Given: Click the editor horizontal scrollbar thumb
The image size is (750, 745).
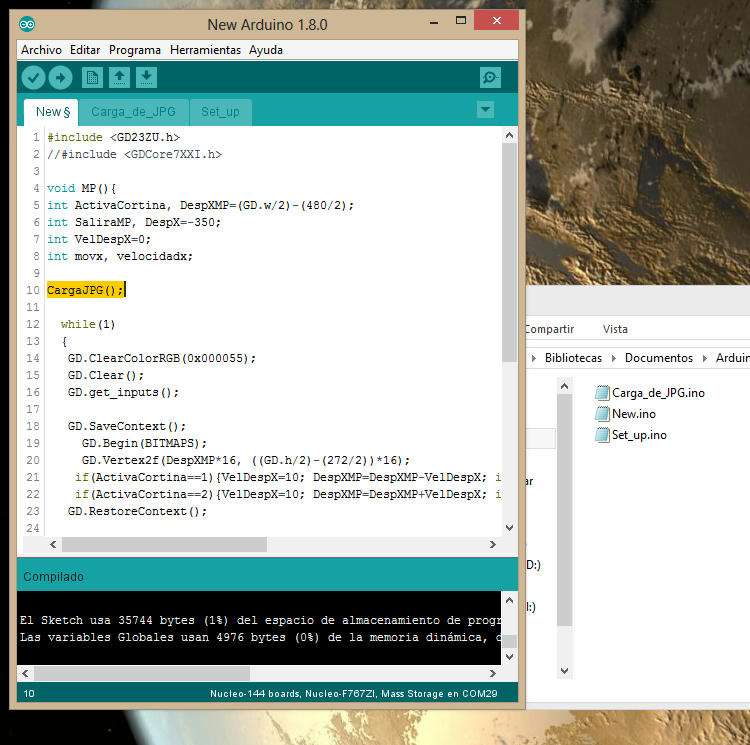Looking at the screenshot, I should pos(164,545).
